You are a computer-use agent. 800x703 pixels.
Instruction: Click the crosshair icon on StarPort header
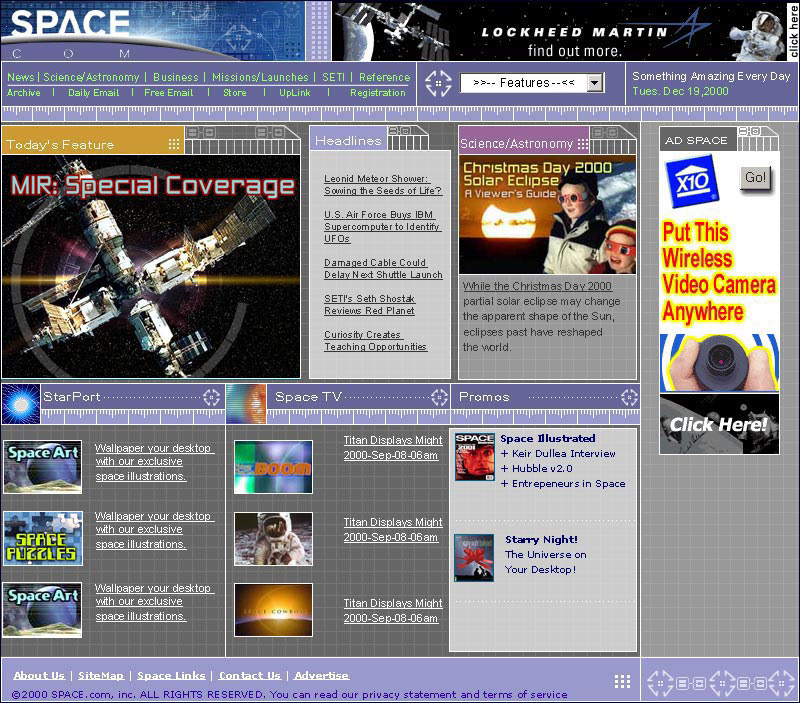[211, 397]
